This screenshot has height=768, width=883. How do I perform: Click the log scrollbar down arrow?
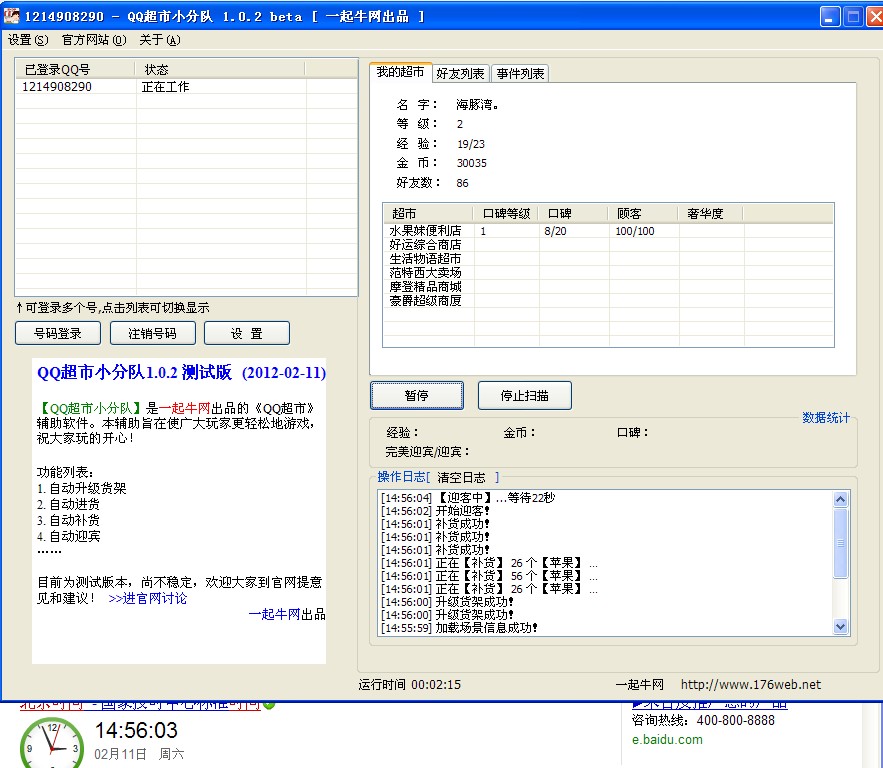click(840, 626)
